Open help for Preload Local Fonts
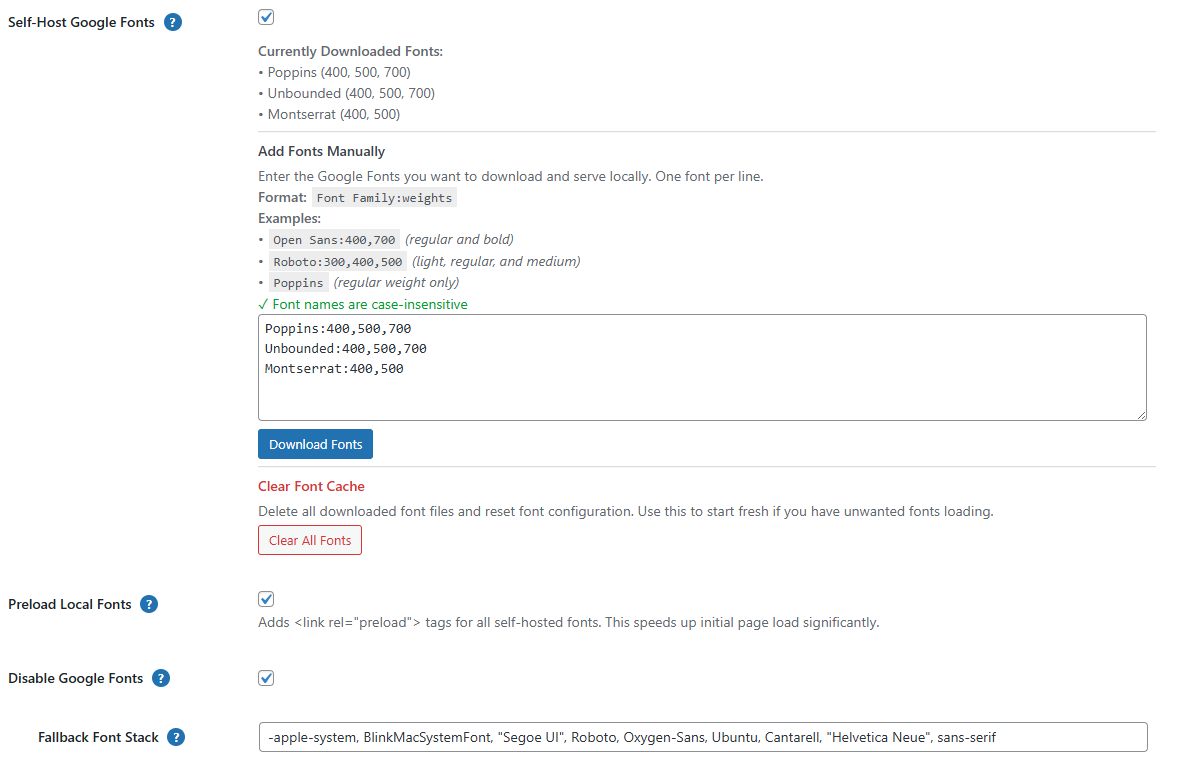The height and width of the screenshot is (765, 1179). (x=149, y=604)
